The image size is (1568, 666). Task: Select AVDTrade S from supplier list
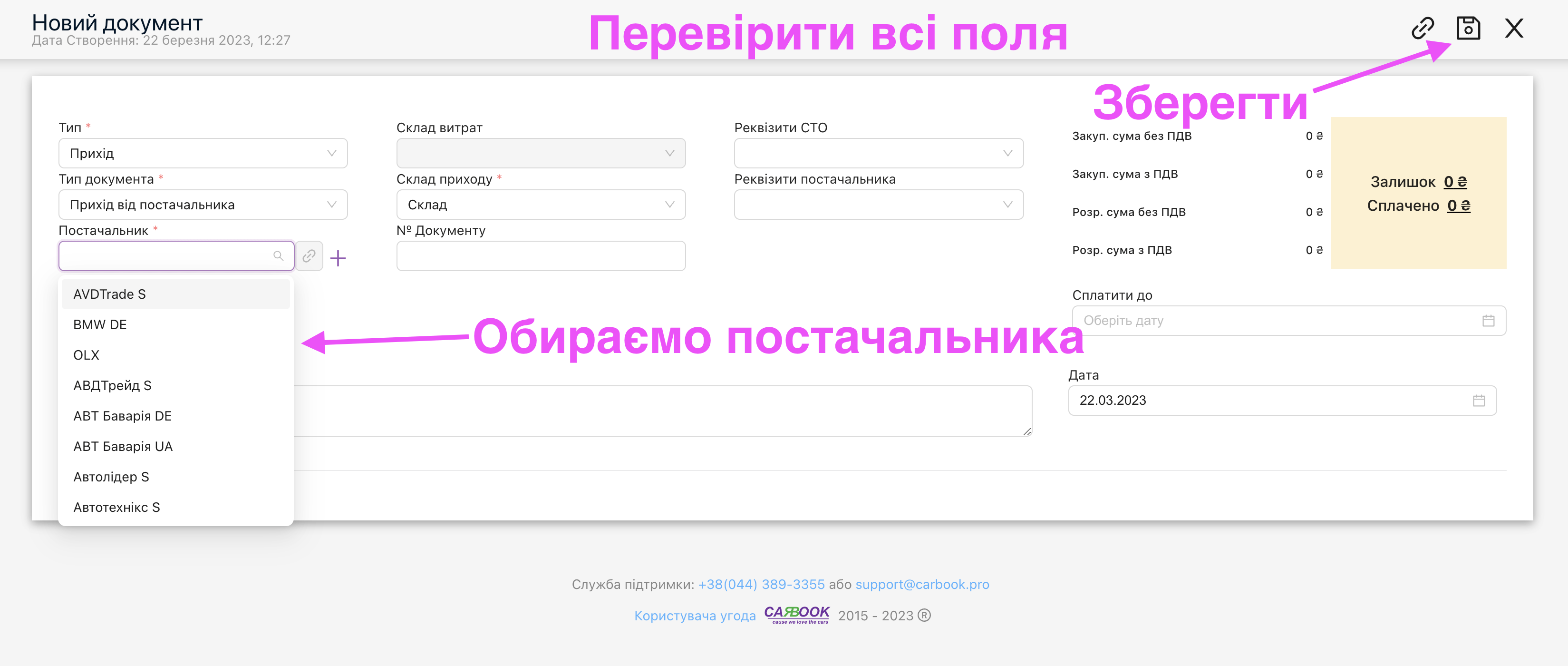coord(109,294)
